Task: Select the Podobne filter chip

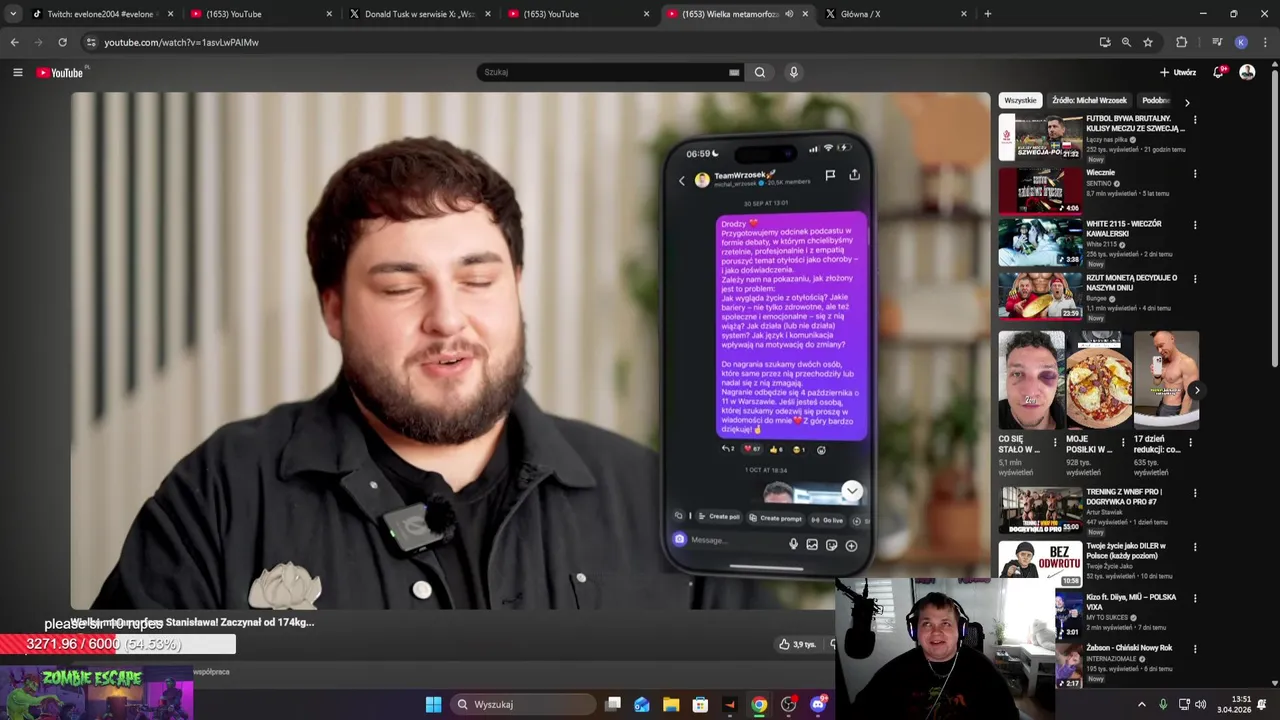Action: [x=1156, y=100]
